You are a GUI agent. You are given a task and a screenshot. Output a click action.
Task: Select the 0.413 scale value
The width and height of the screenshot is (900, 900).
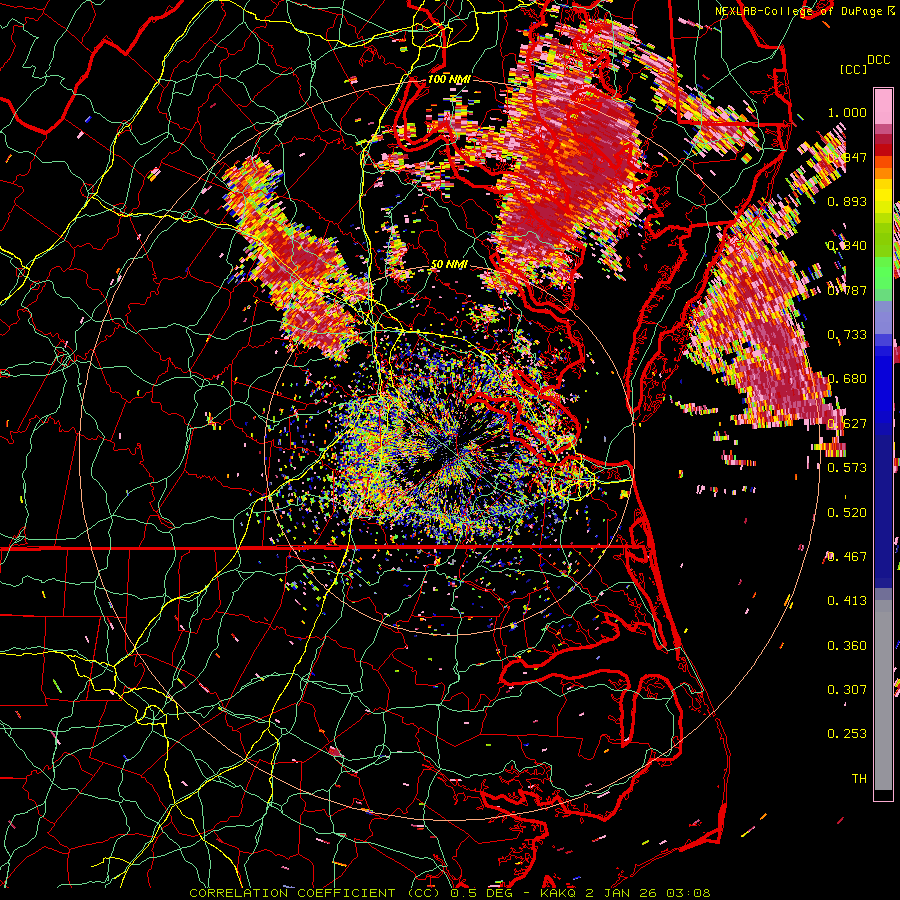(847, 601)
